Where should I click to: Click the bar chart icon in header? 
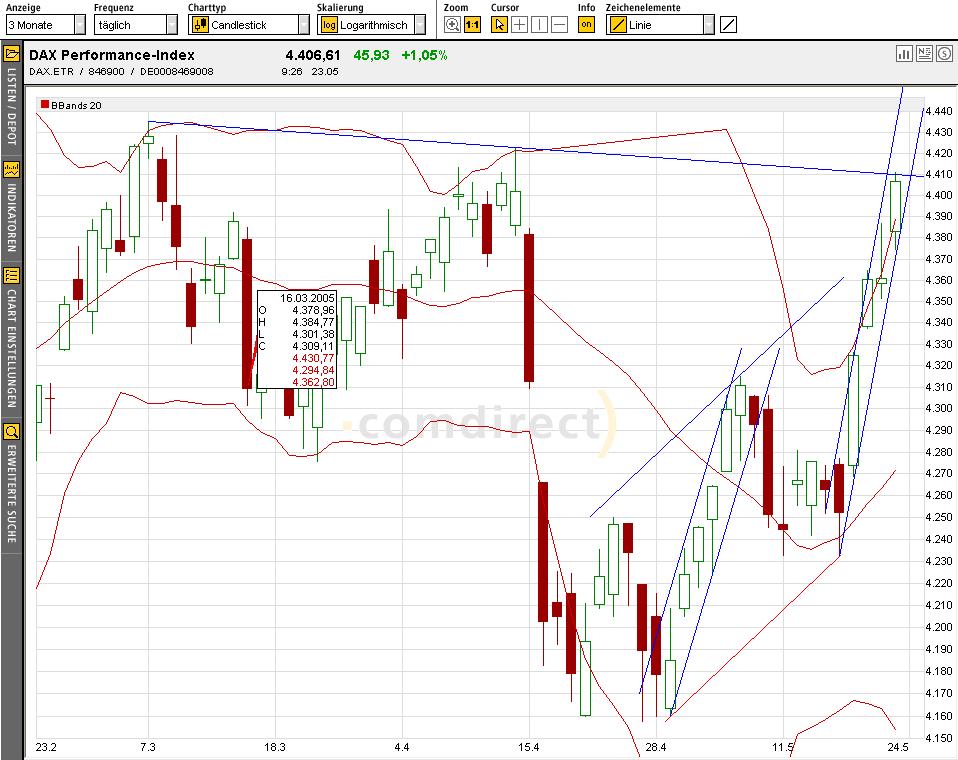point(904,54)
